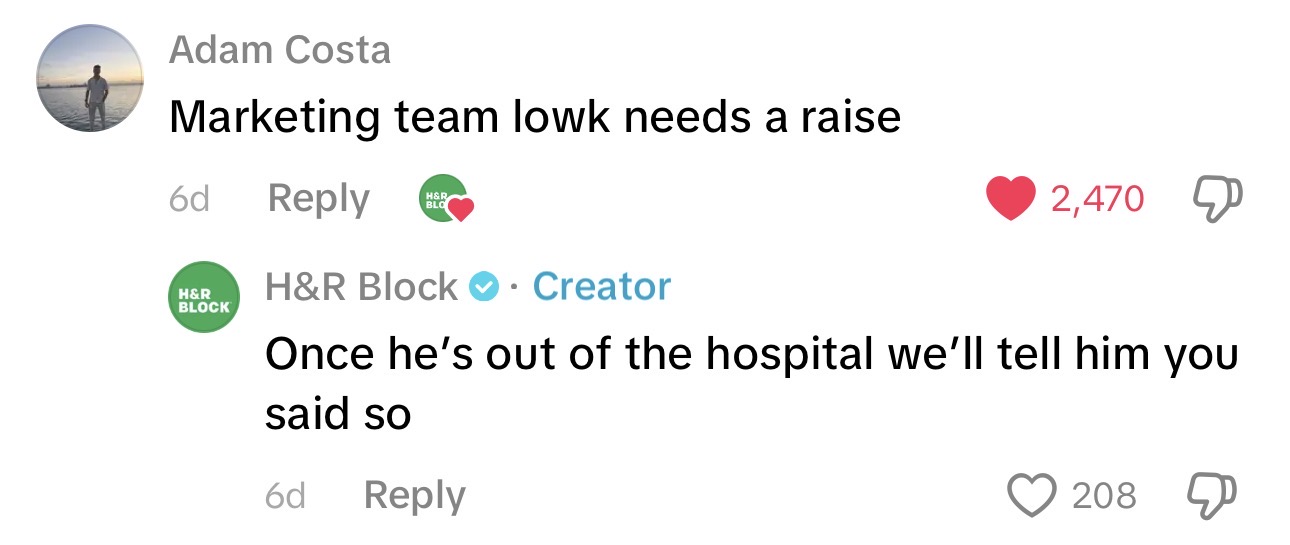Tap the creator-liked H&R Block heart badge
Viewport: 1290px width, 545px height.
[443, 199]
